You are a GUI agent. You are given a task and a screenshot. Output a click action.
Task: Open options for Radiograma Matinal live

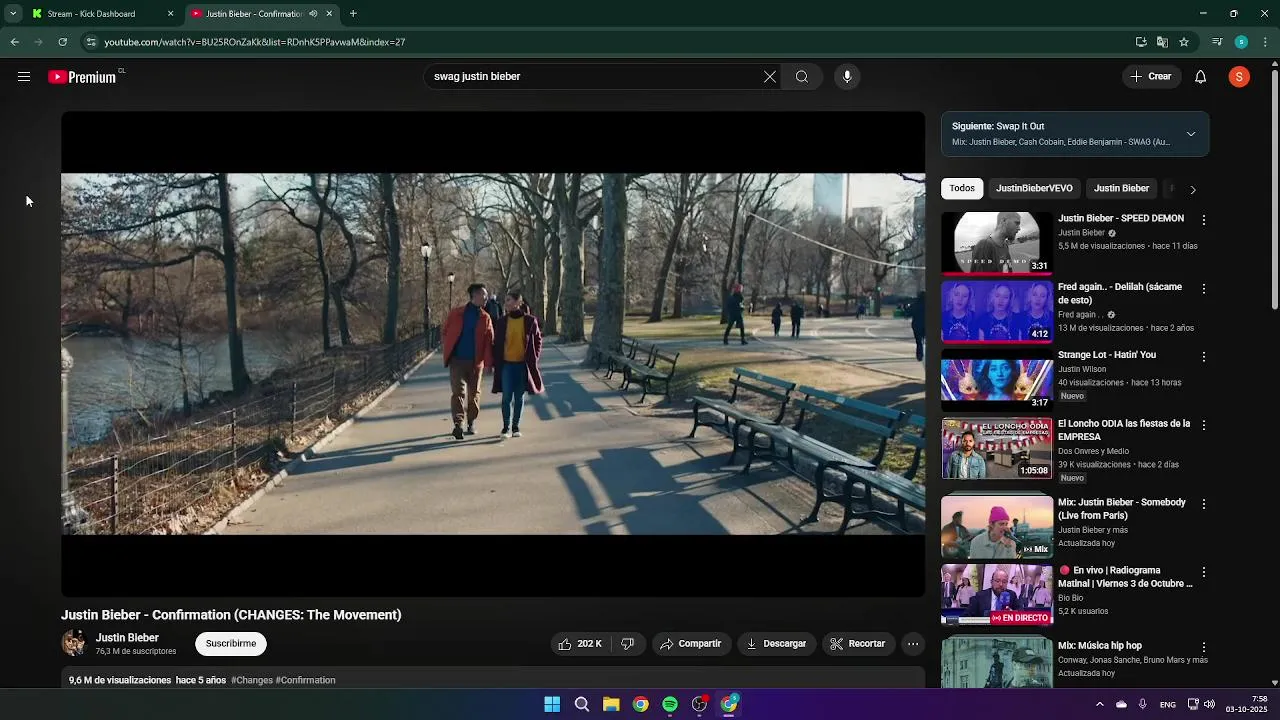tap(1204, 572)
